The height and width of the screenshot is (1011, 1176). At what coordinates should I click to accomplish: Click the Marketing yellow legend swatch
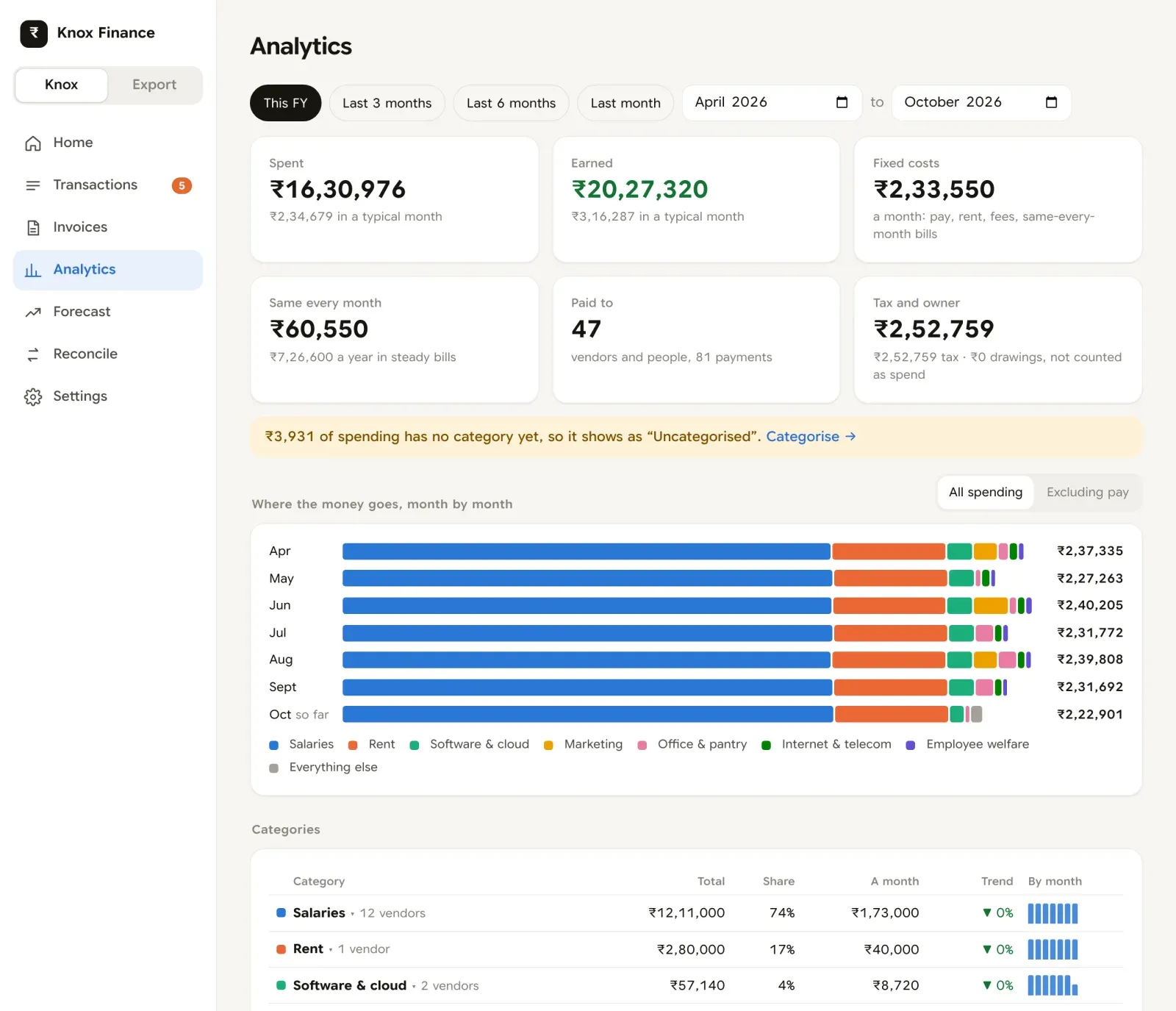(x=548, y=745)
